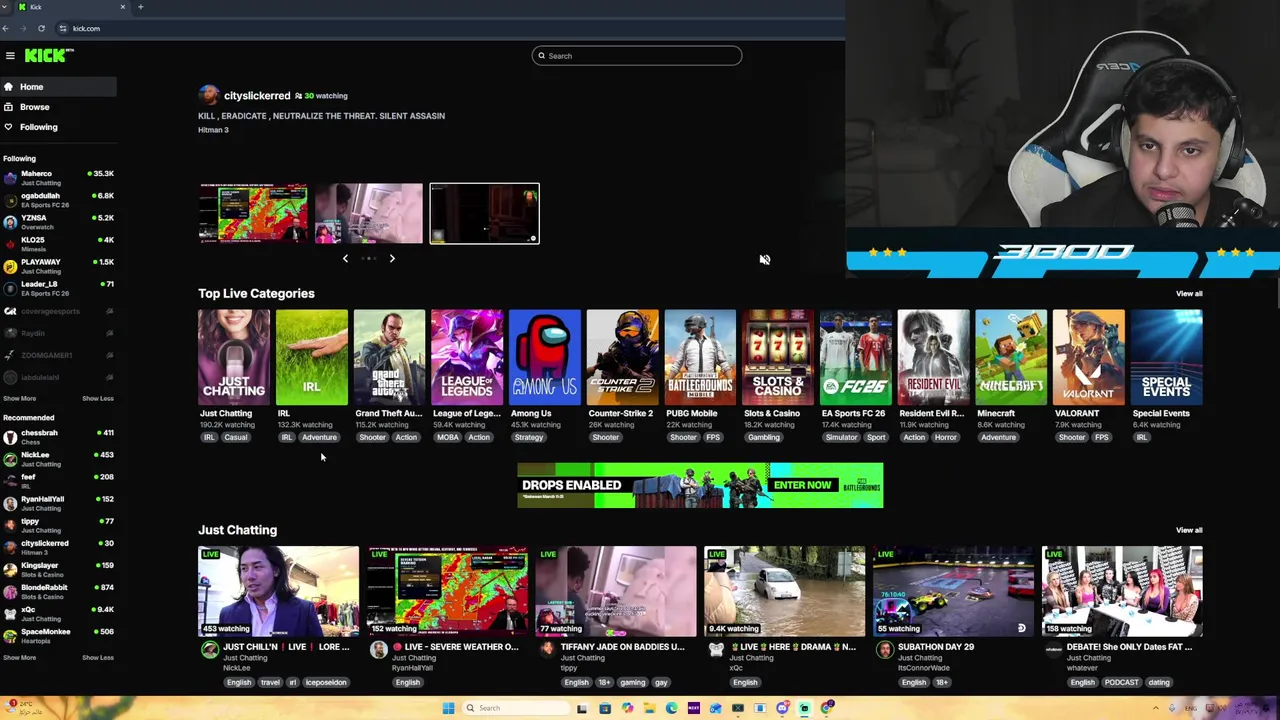
Task: Select the dark Hitman featured thumbnail
Action: click(x=484, y=213)
